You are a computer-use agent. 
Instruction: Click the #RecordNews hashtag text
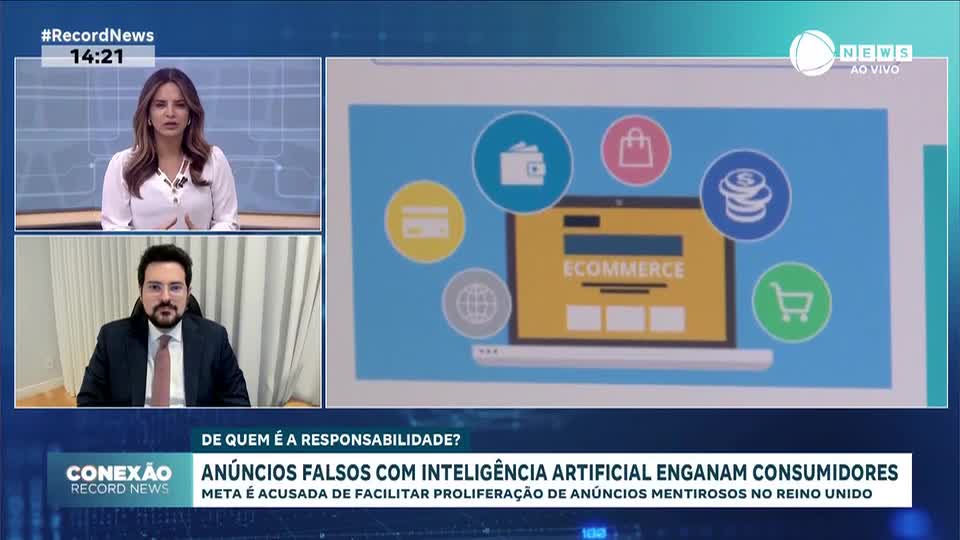pyautogui.click(x=97, y=36)
